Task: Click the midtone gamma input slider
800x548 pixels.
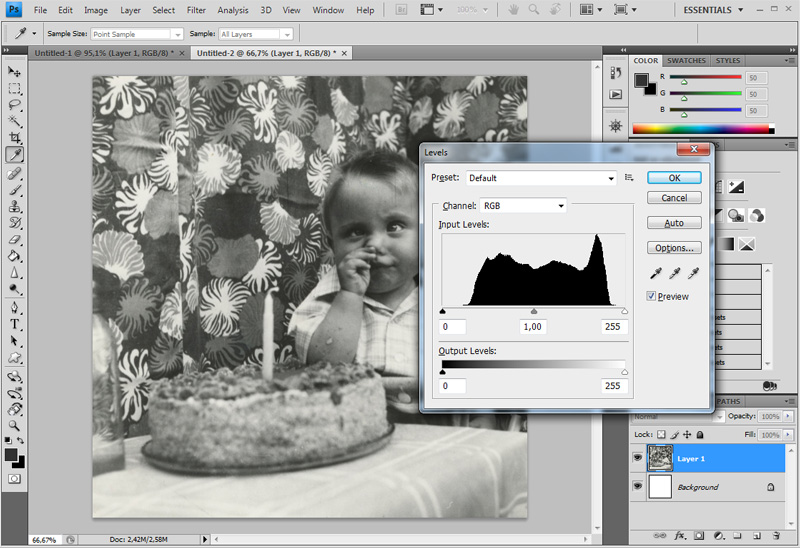Action: (x=533, y=312)
